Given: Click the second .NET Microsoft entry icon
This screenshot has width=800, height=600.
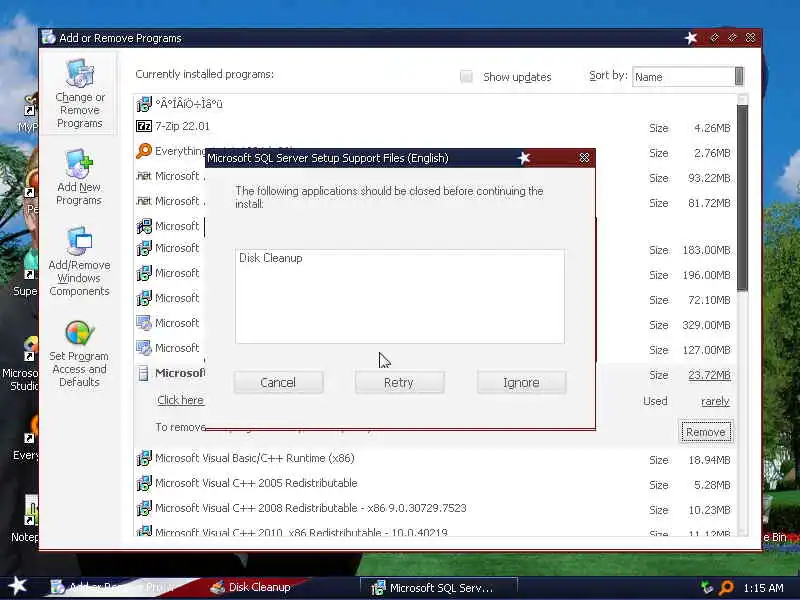Looking at the screenshot, I should pos(144,201).
